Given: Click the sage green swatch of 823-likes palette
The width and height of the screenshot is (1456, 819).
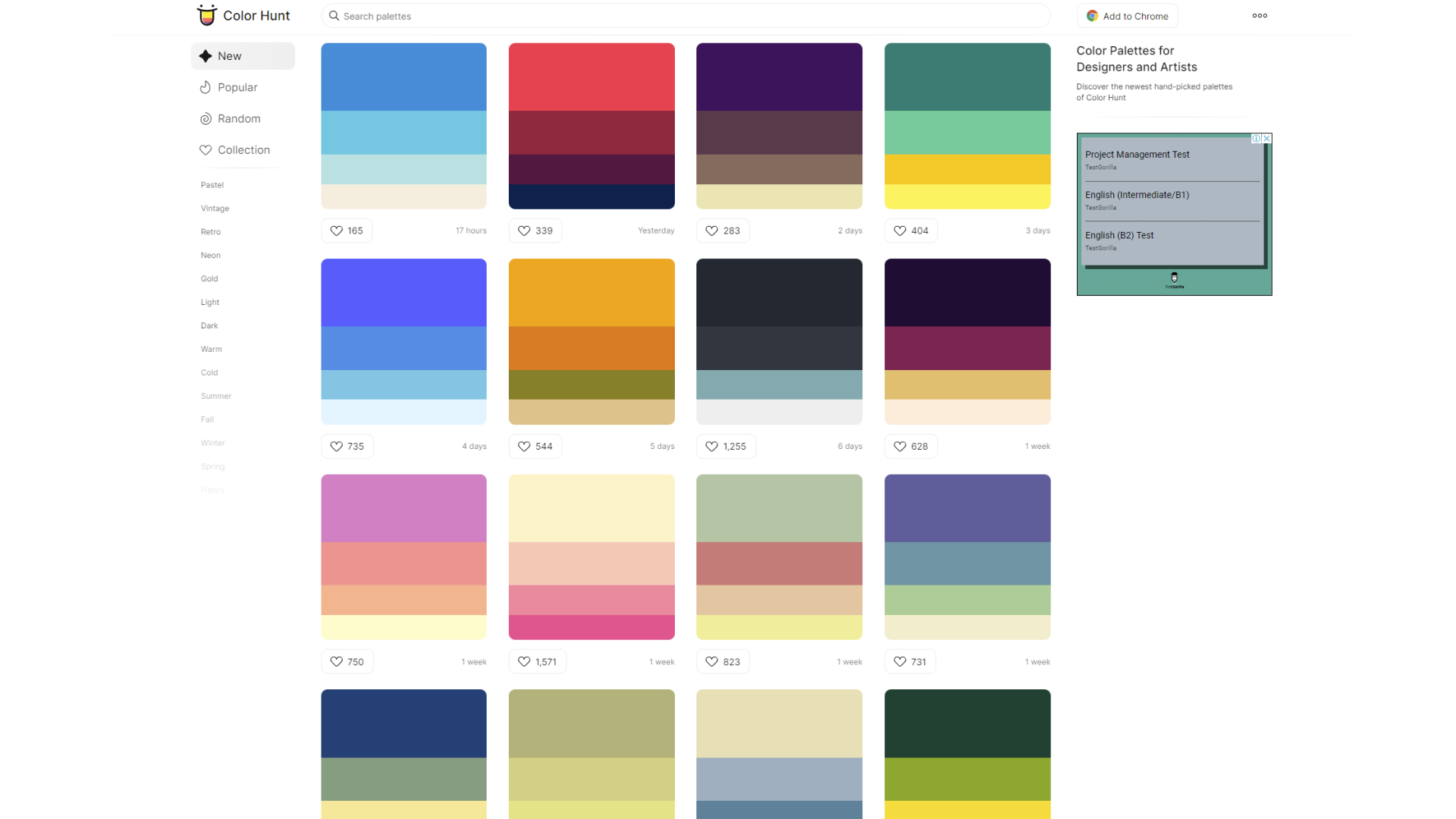Looking at the screenshot, I should 779,508.
